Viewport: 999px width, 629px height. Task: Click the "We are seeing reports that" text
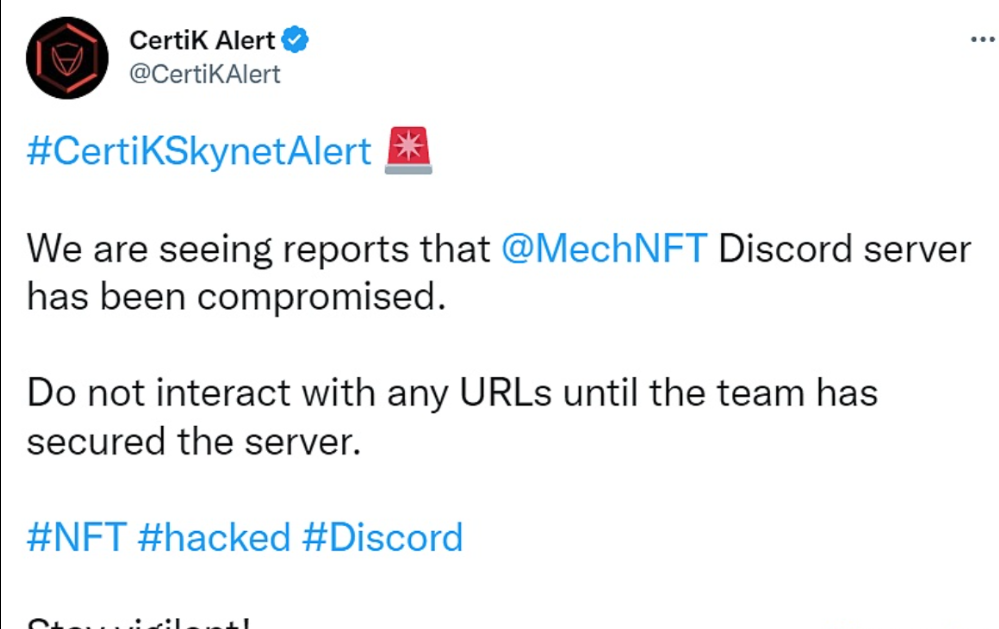pyautogui.click(x=258, y=249)
